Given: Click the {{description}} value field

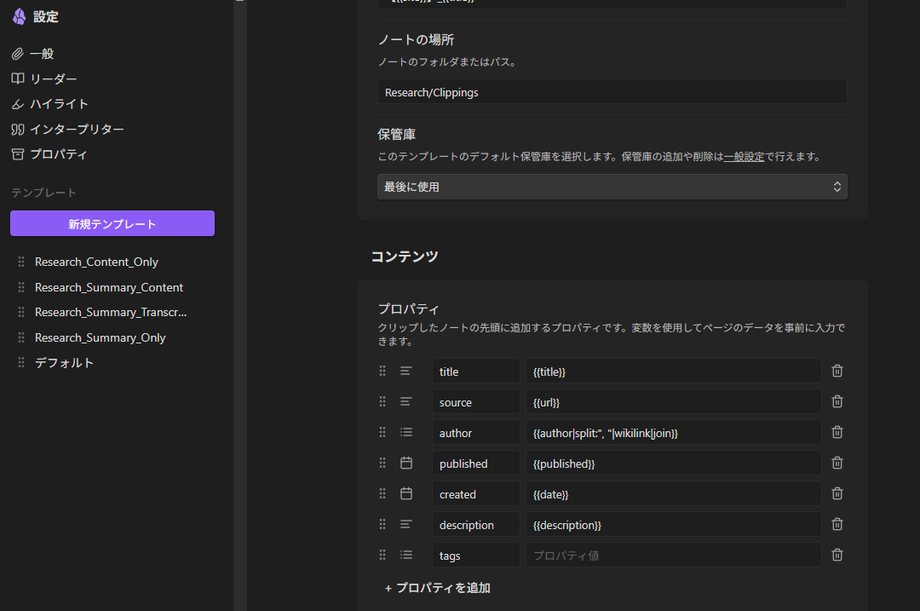Looking at the screenshot, I should tap(674, 524).
